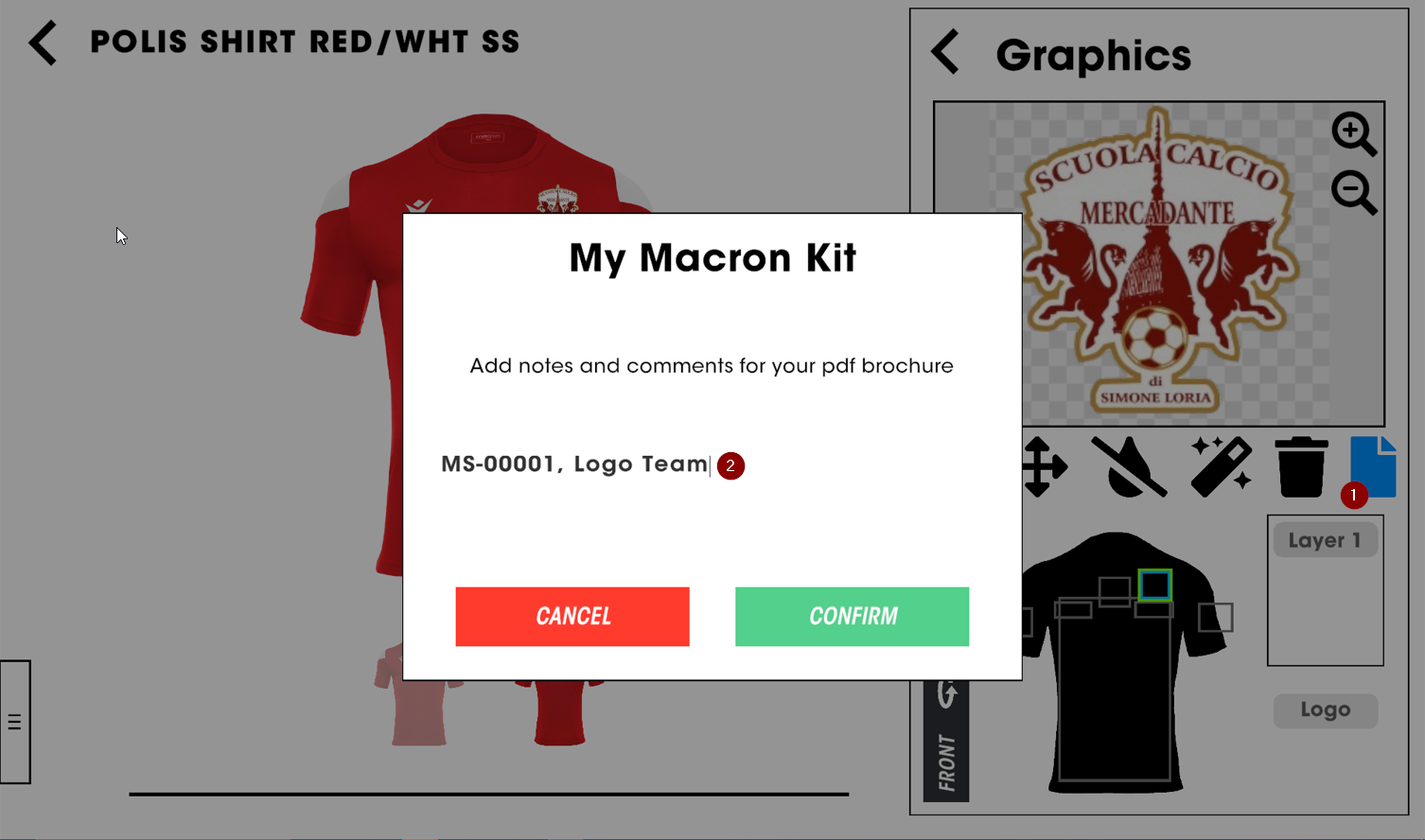
Task: Rotate shirt view with FRONT arrow
Action: [946, 695]
